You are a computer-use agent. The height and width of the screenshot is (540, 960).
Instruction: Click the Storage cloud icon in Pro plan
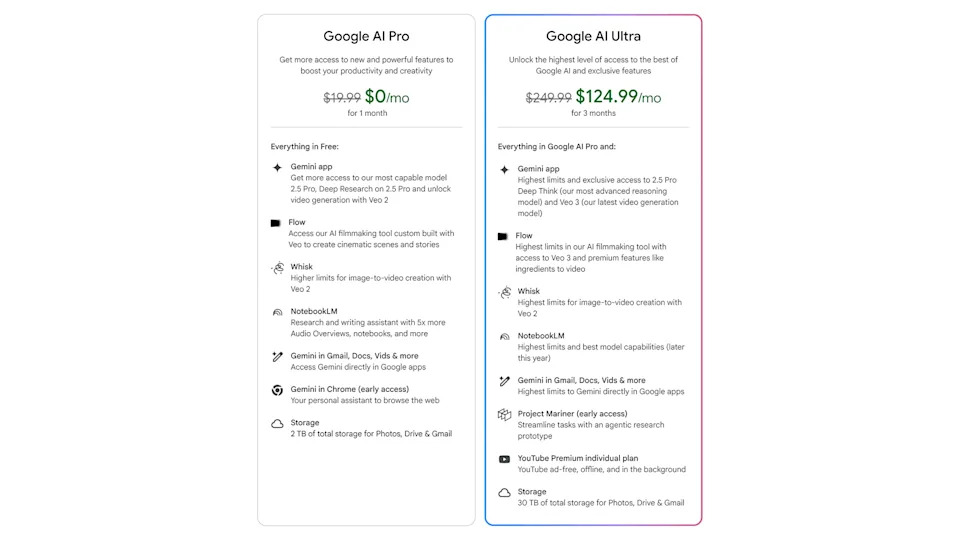[x=277, y=424]
